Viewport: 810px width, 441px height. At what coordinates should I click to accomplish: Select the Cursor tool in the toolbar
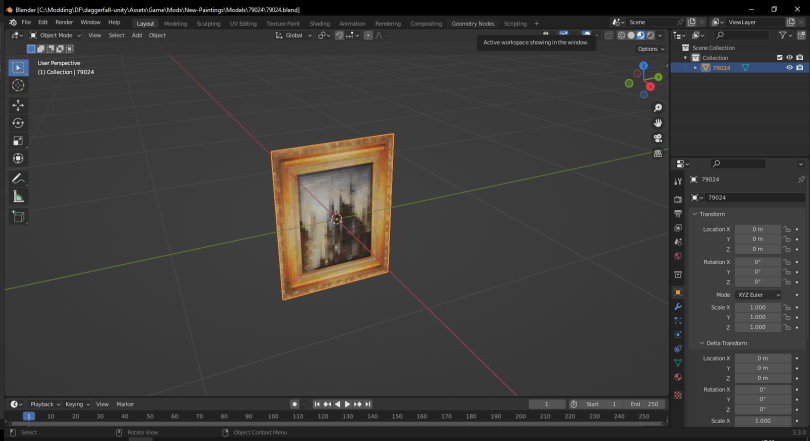18,85
